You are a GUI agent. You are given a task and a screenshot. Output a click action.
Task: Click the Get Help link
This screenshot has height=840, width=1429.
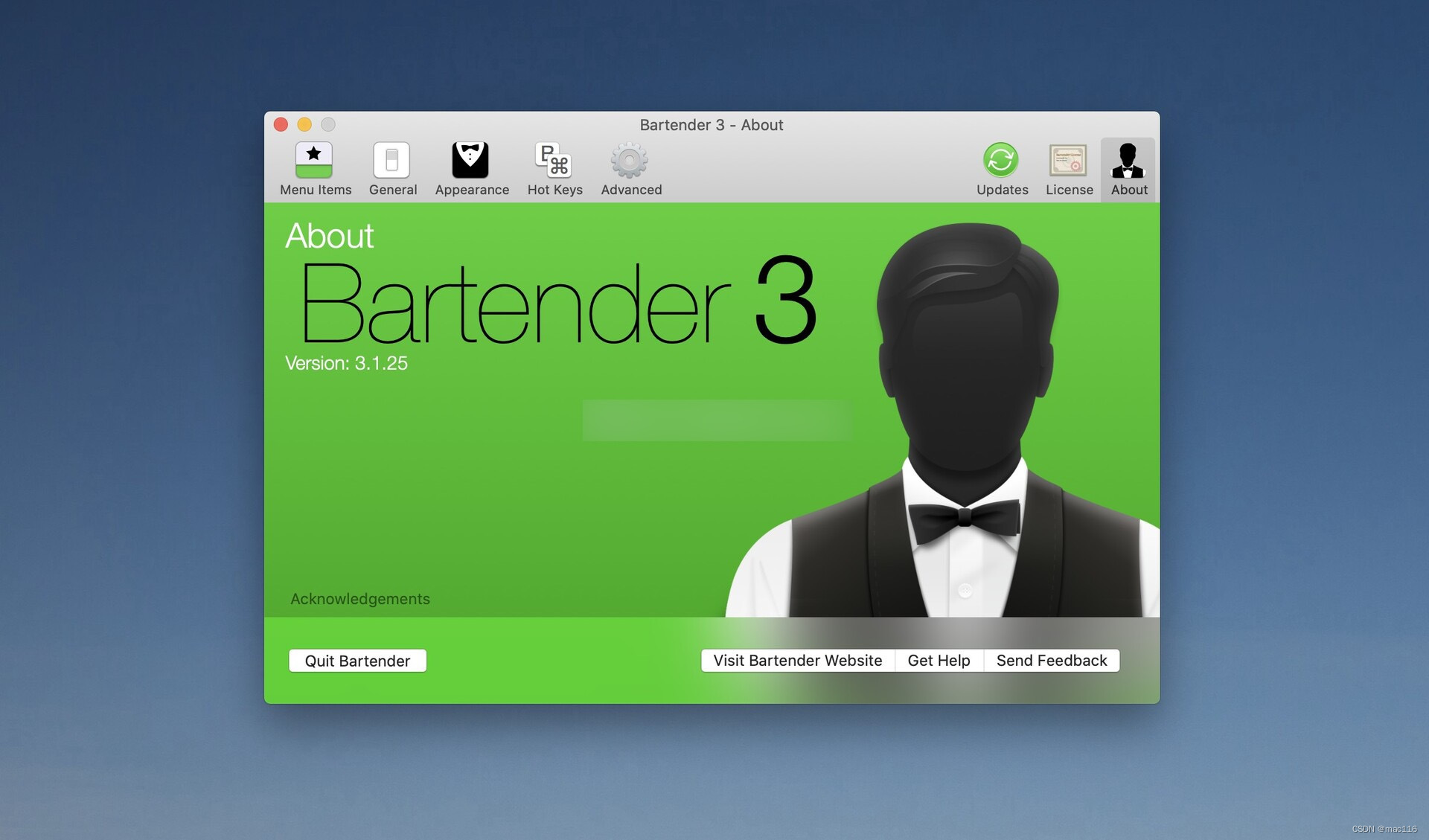pyautogui.click(x=939, y=659)
